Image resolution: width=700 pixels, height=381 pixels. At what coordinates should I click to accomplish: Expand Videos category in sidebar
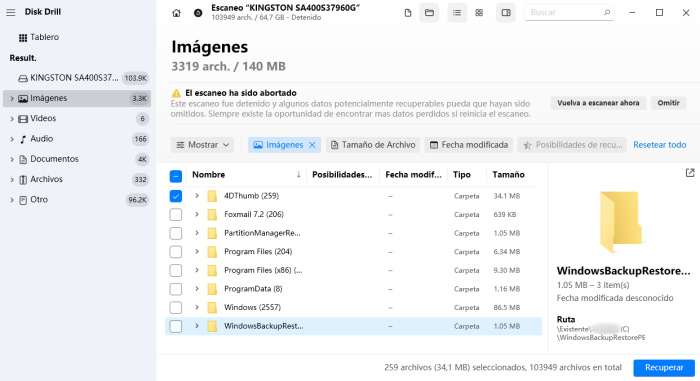[x=12, y=119]
